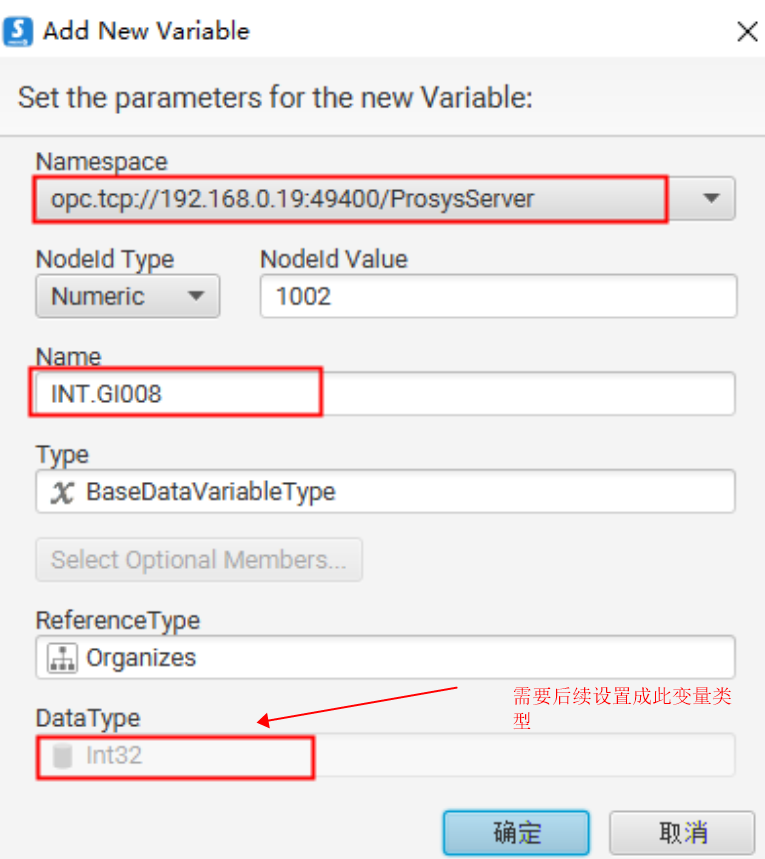
Task: Focus the Name field containing INT.GI008
Action: point(385,393)
